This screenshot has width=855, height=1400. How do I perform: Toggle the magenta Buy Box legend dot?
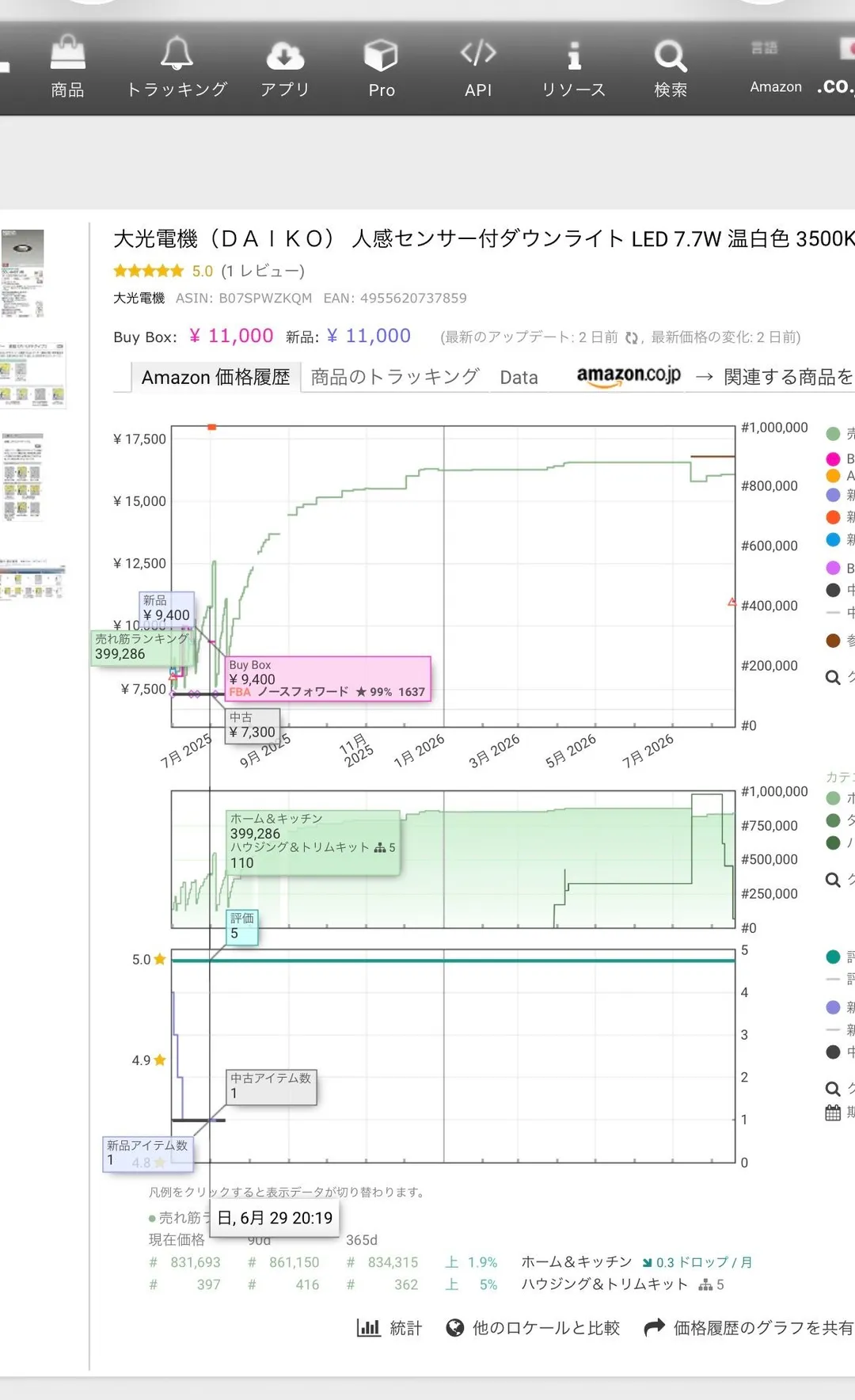[x=833, y=459]
